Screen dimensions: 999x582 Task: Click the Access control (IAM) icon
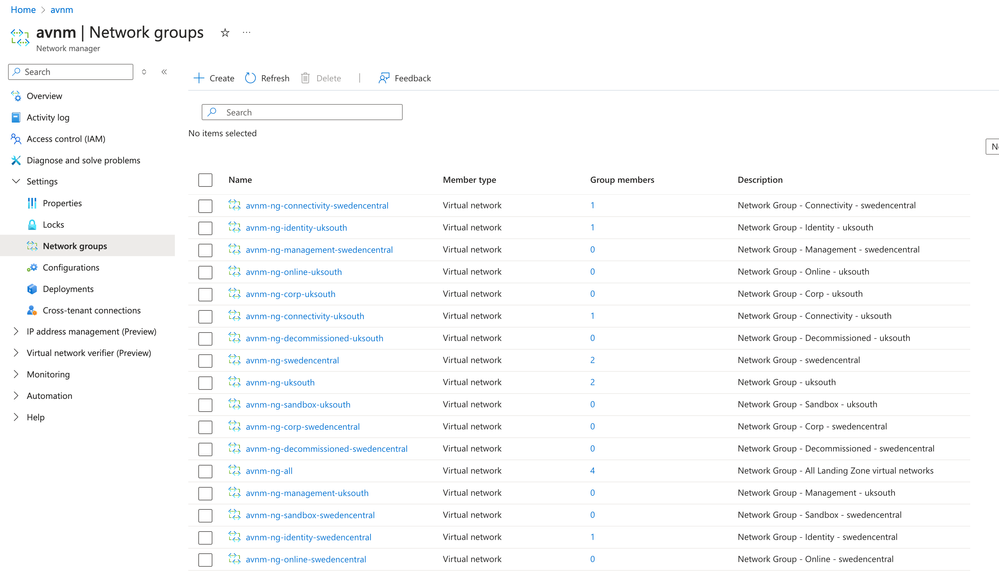click(x=16, y=139)
